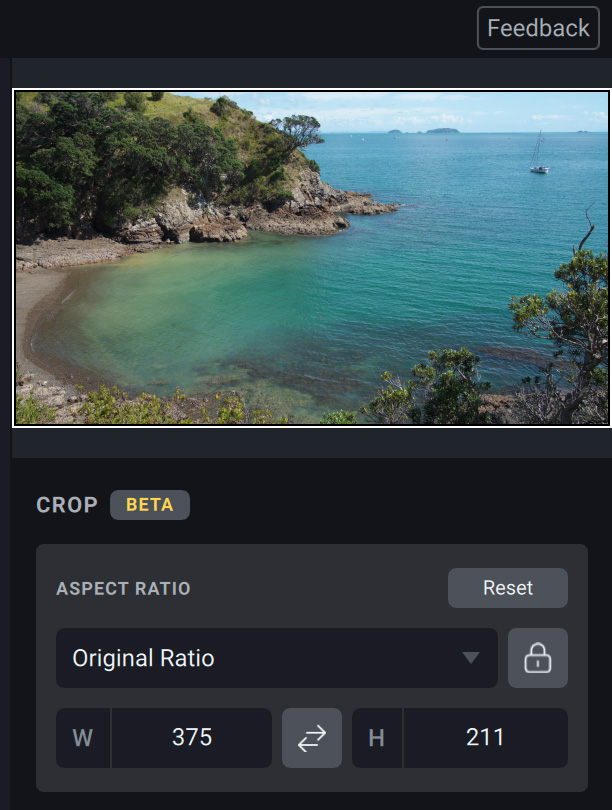Click the crop frame's bottom-right corner
The height and width of the screenshot is (810, 612).
[x=608, y=424]
